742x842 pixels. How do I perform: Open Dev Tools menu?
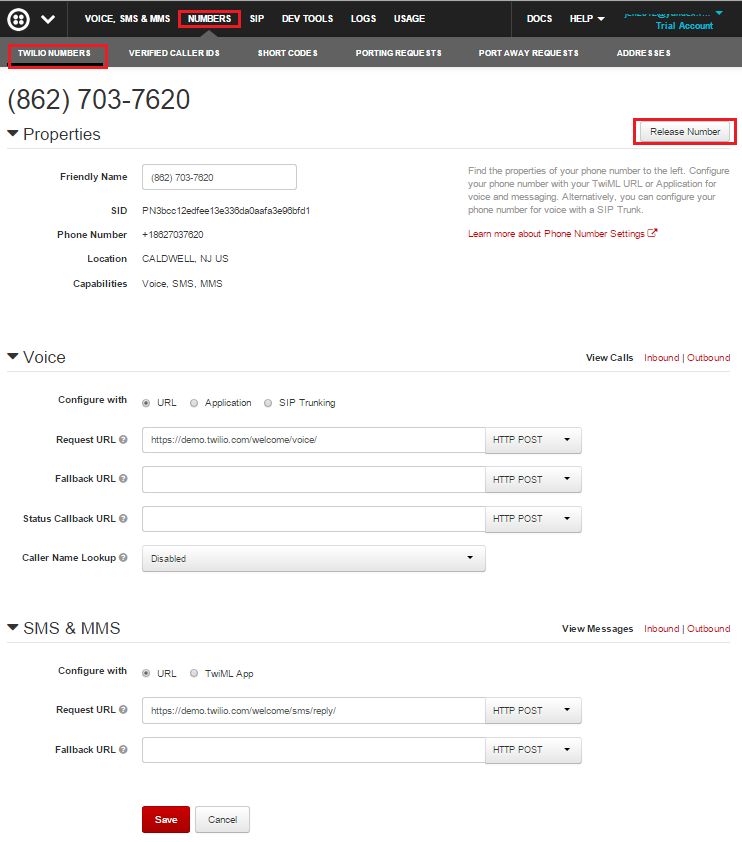pos(307,19)
